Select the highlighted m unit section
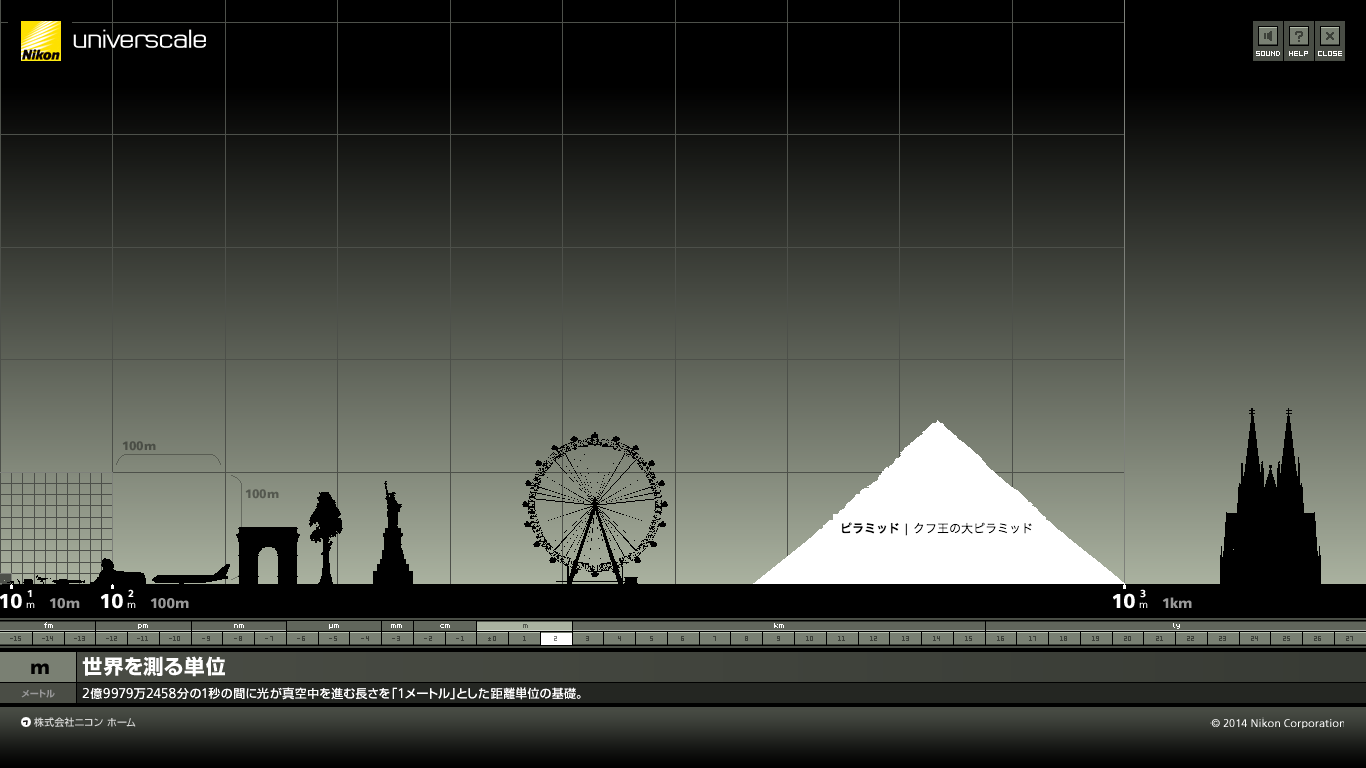 tap(524, 626)
